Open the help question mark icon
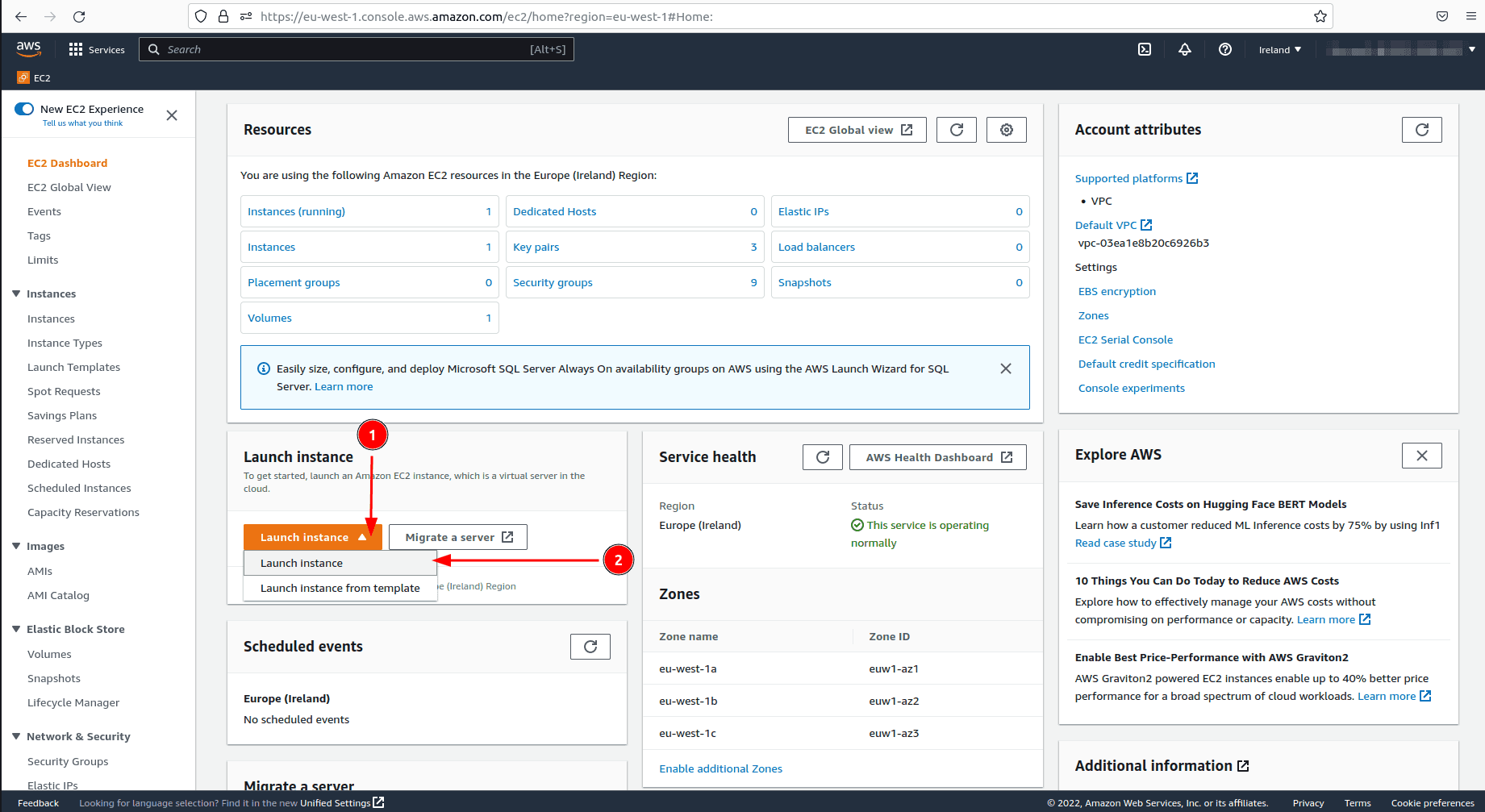Viewport: 1485px width, 812px height. (x=1225, y=49)
